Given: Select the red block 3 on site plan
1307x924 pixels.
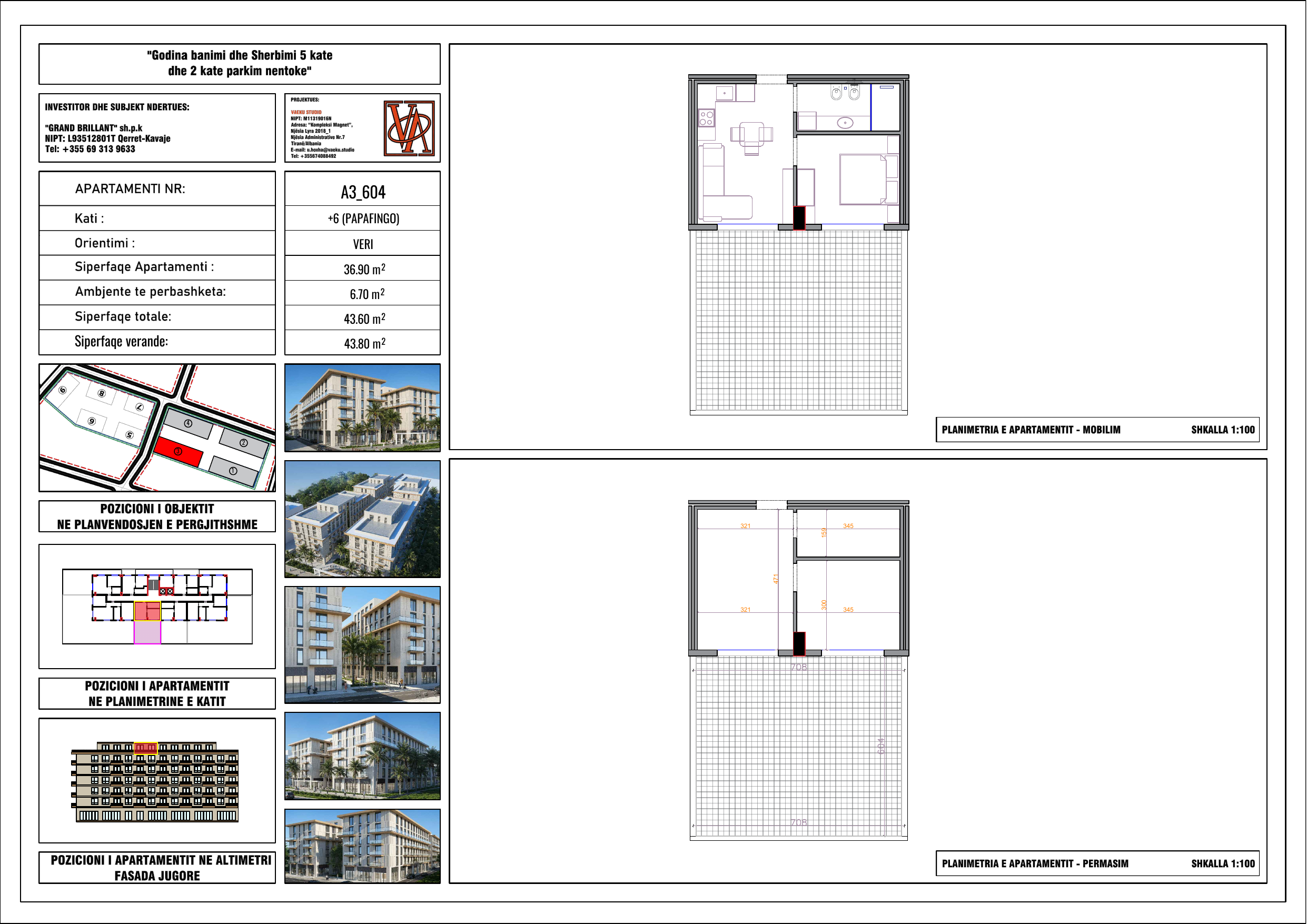Looking at the screenshot, I should tap(178, 451).
